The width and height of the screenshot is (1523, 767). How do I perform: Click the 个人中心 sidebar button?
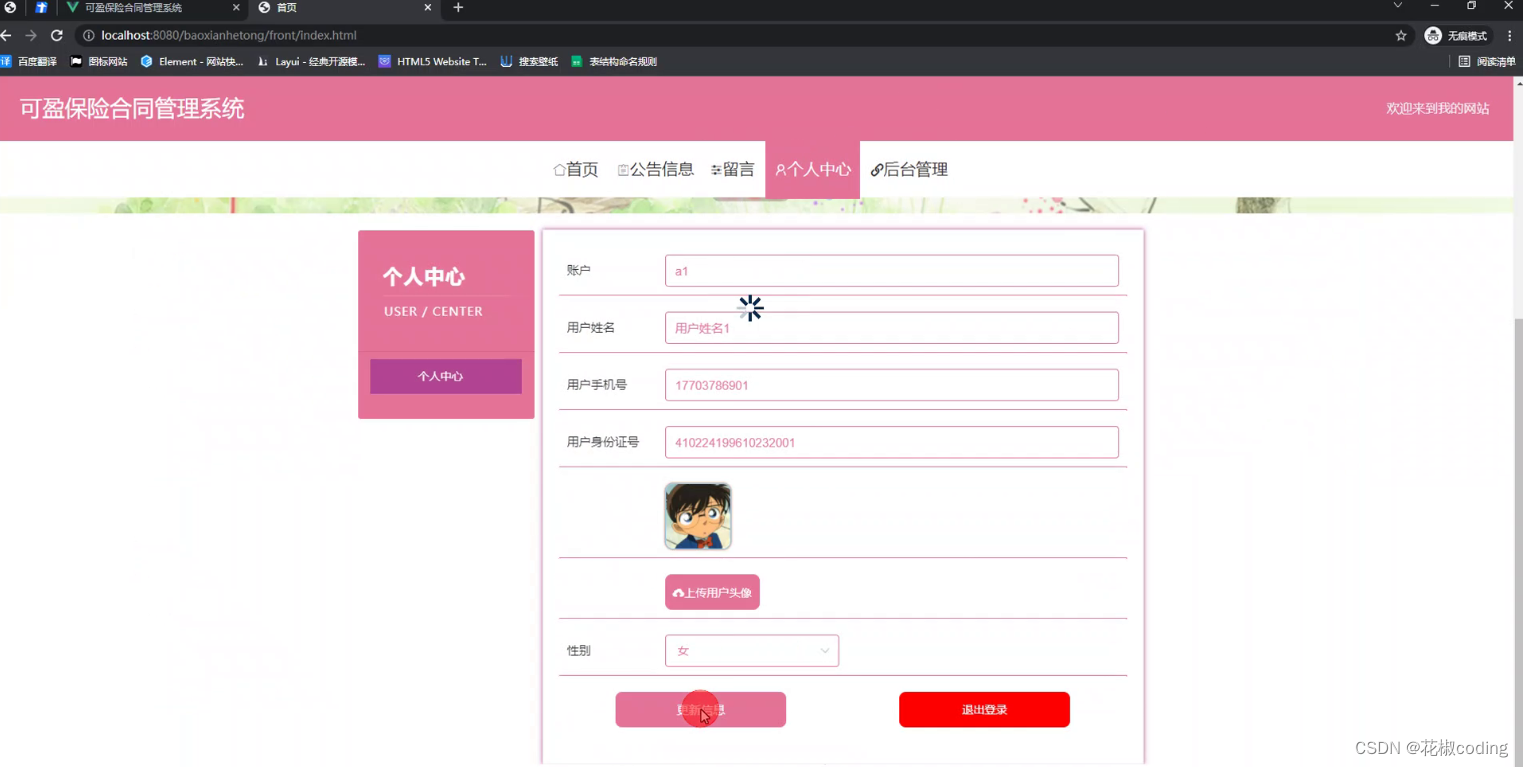[445, 376]
